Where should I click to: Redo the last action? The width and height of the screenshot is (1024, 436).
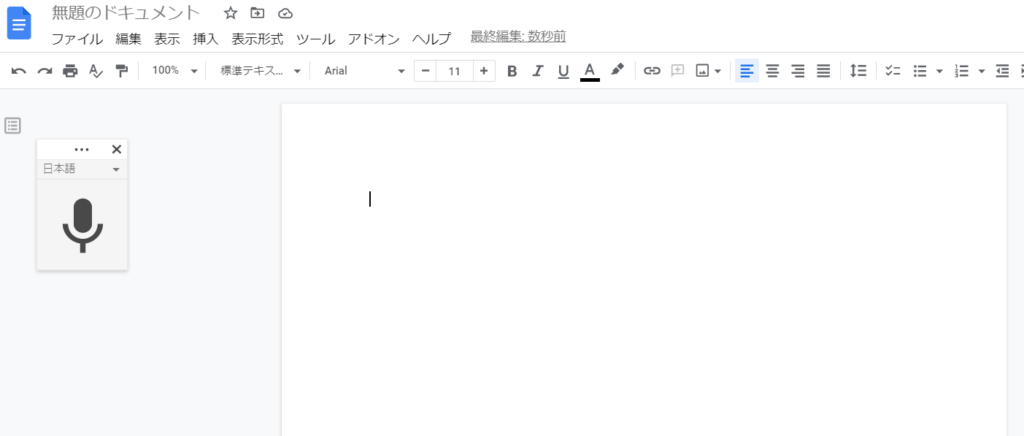44,71
